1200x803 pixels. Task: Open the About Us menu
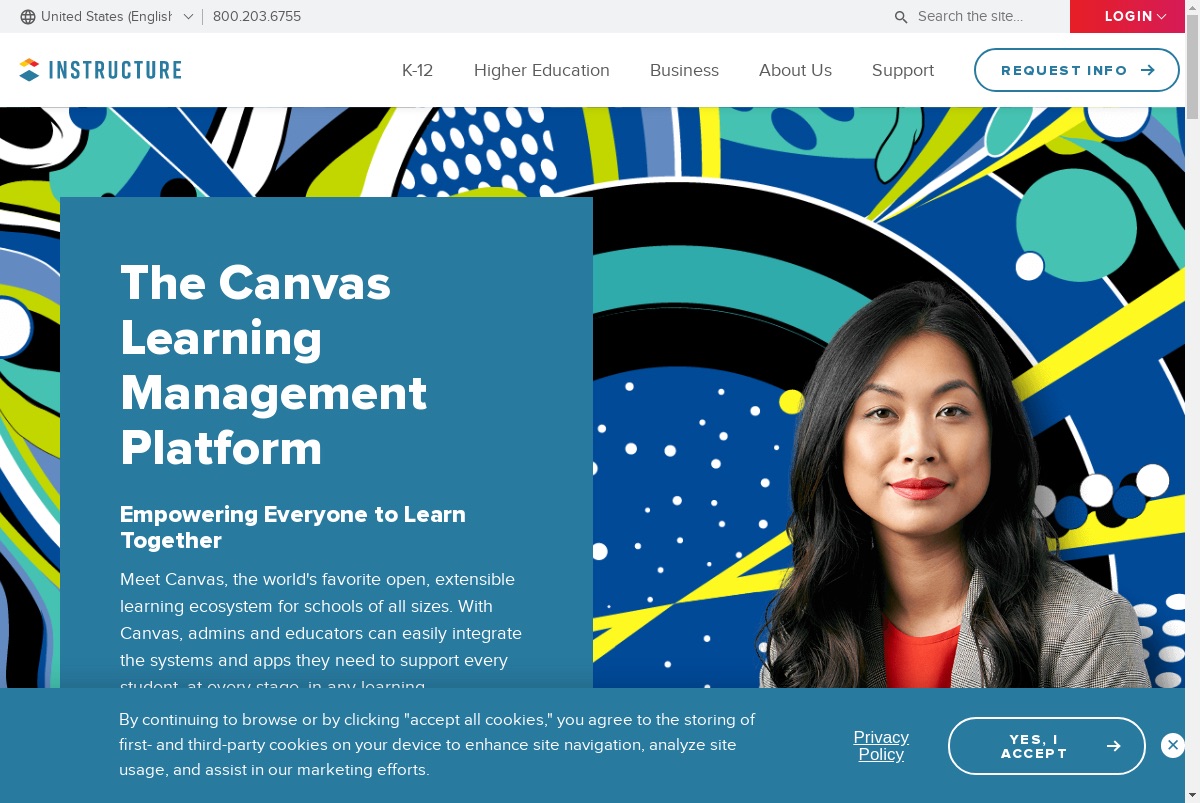click(x=795, y=70)
